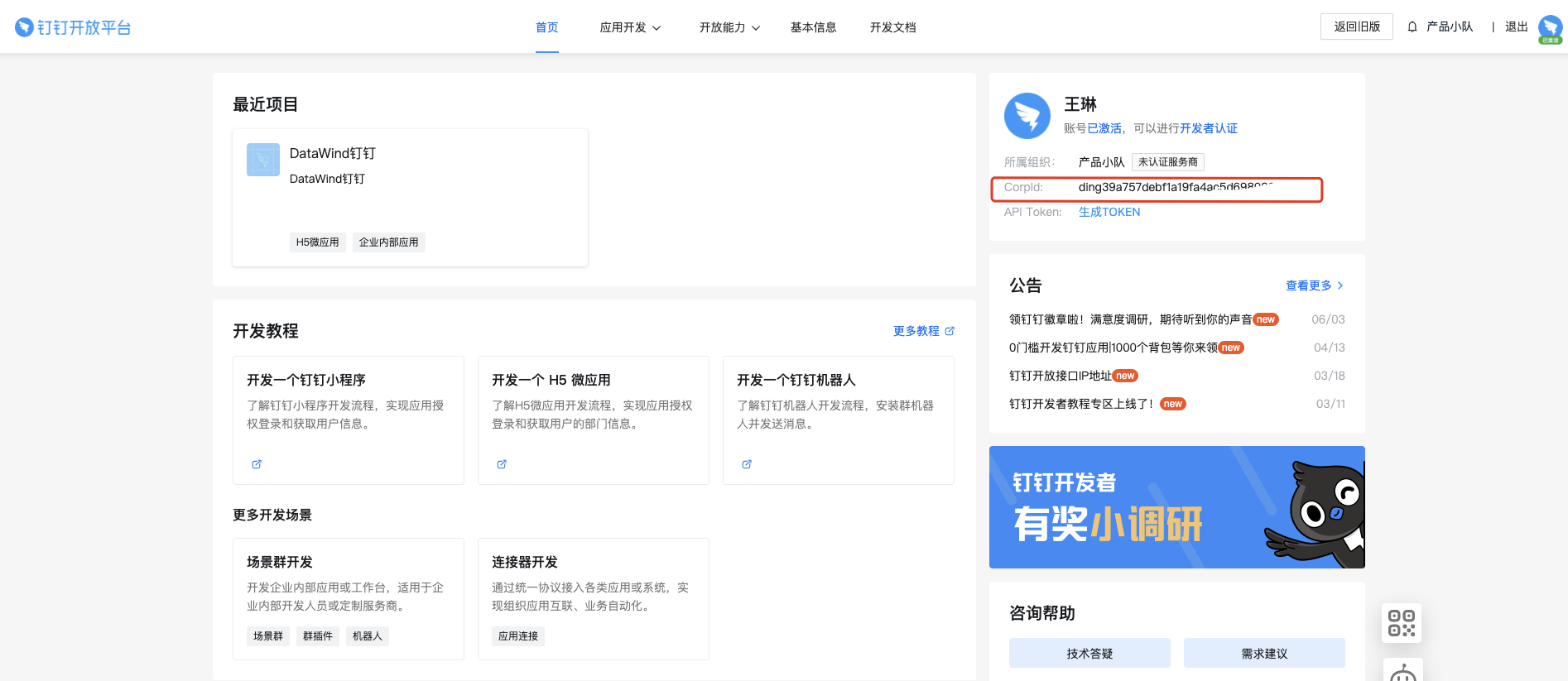
Task: Click the 群插件 tag
Action: [x=318, y=636]
